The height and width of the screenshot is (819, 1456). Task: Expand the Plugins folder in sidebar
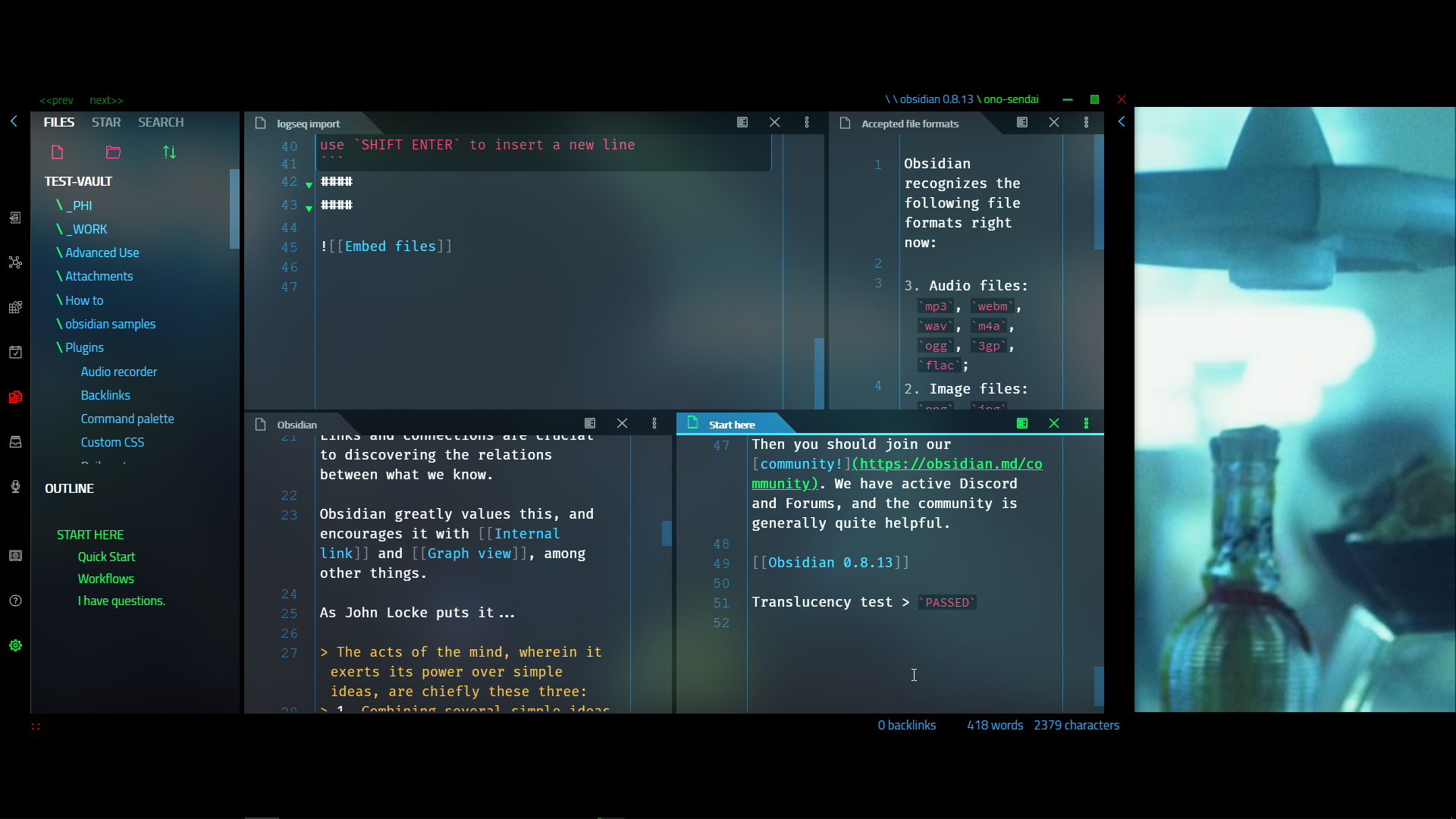[x=85, y=347]
